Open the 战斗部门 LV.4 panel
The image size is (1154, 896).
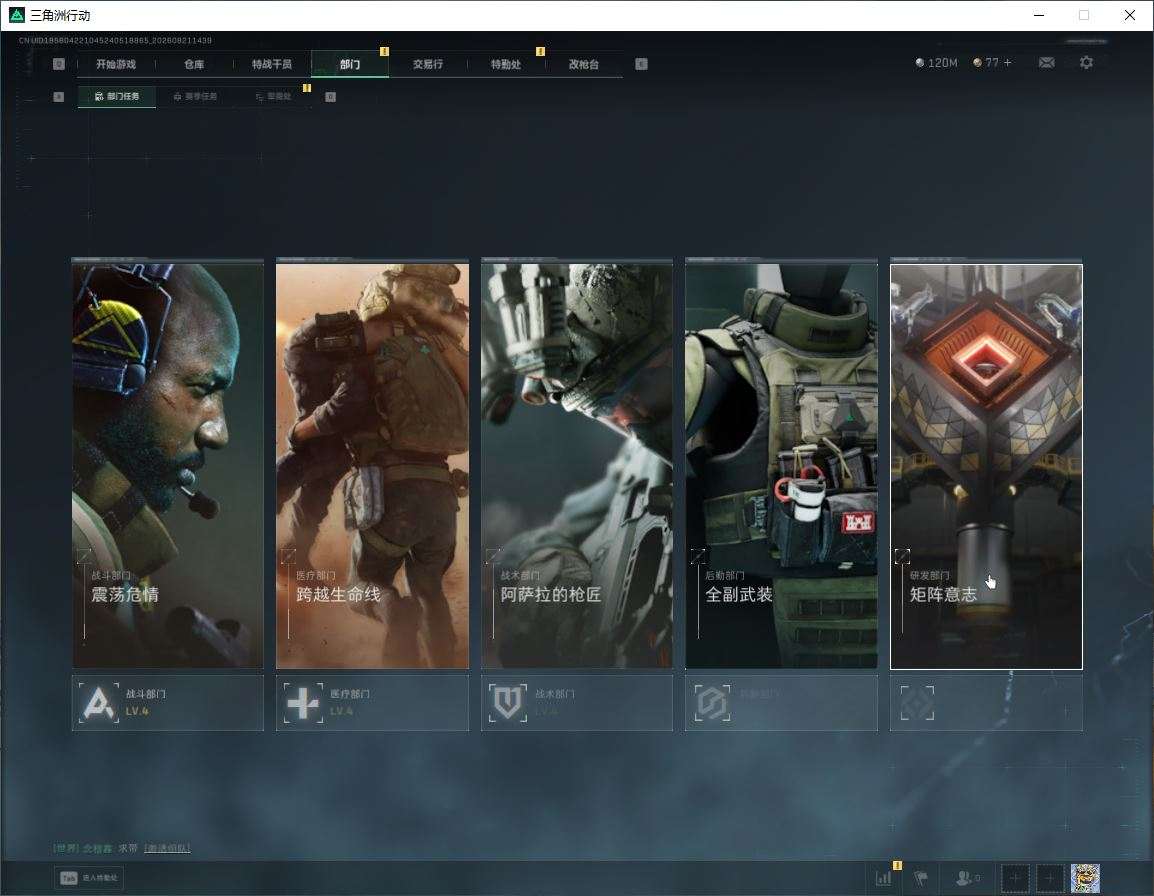coord(168,703)
